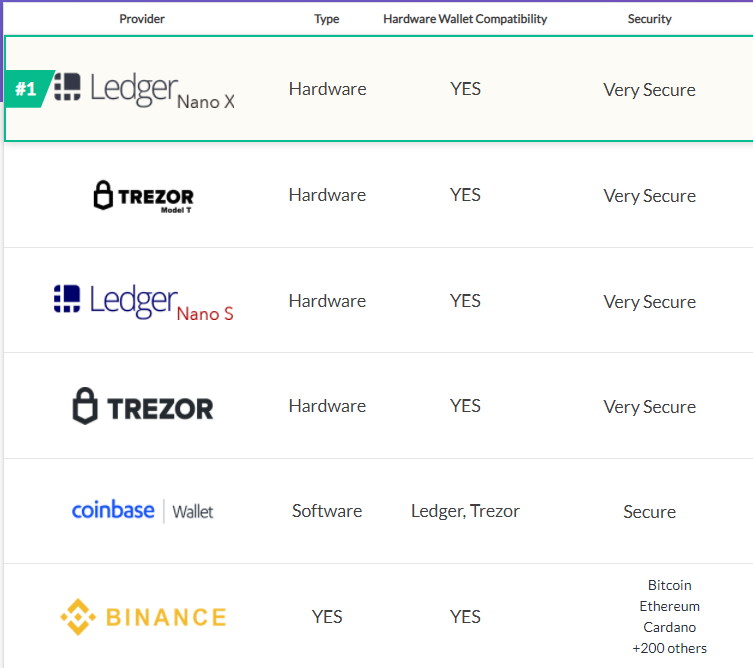Click 'Hardware' type in Trezor Model T row

click(327, 195)
